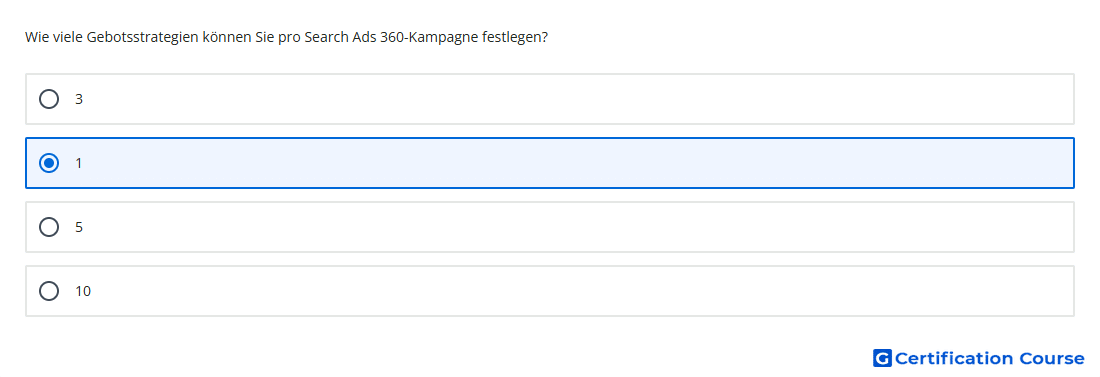Select the radio button for answer 10
Image resolution: width=1100 pixels, height=377 pixels.
[x=49, y=291]
